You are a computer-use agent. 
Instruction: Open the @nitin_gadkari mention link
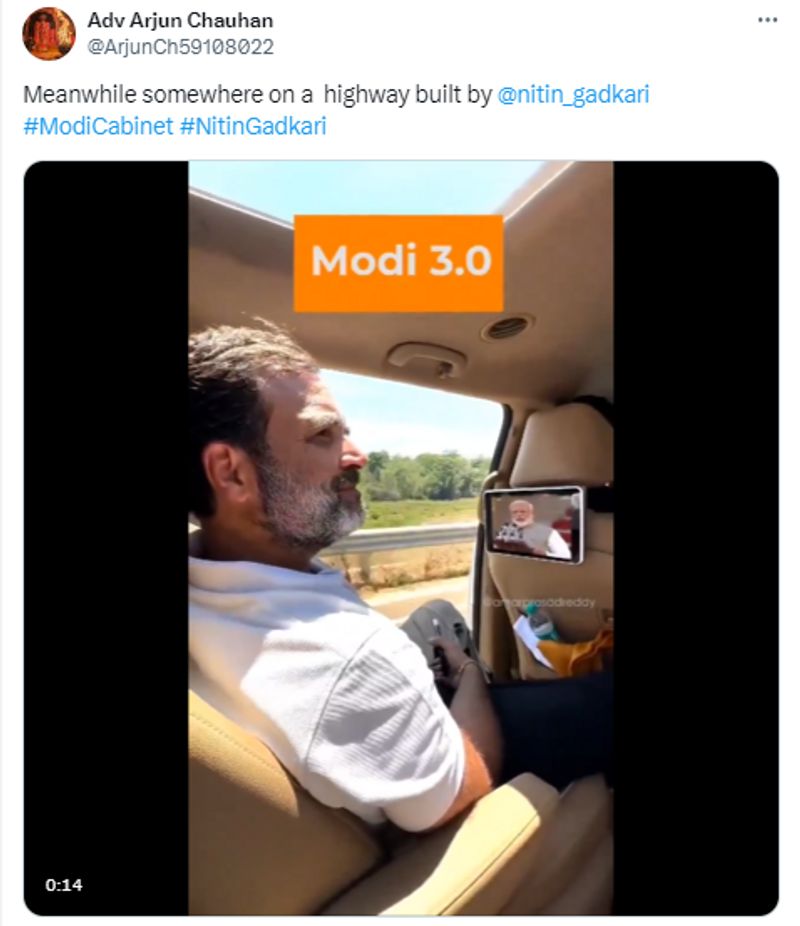coord(573,96)
